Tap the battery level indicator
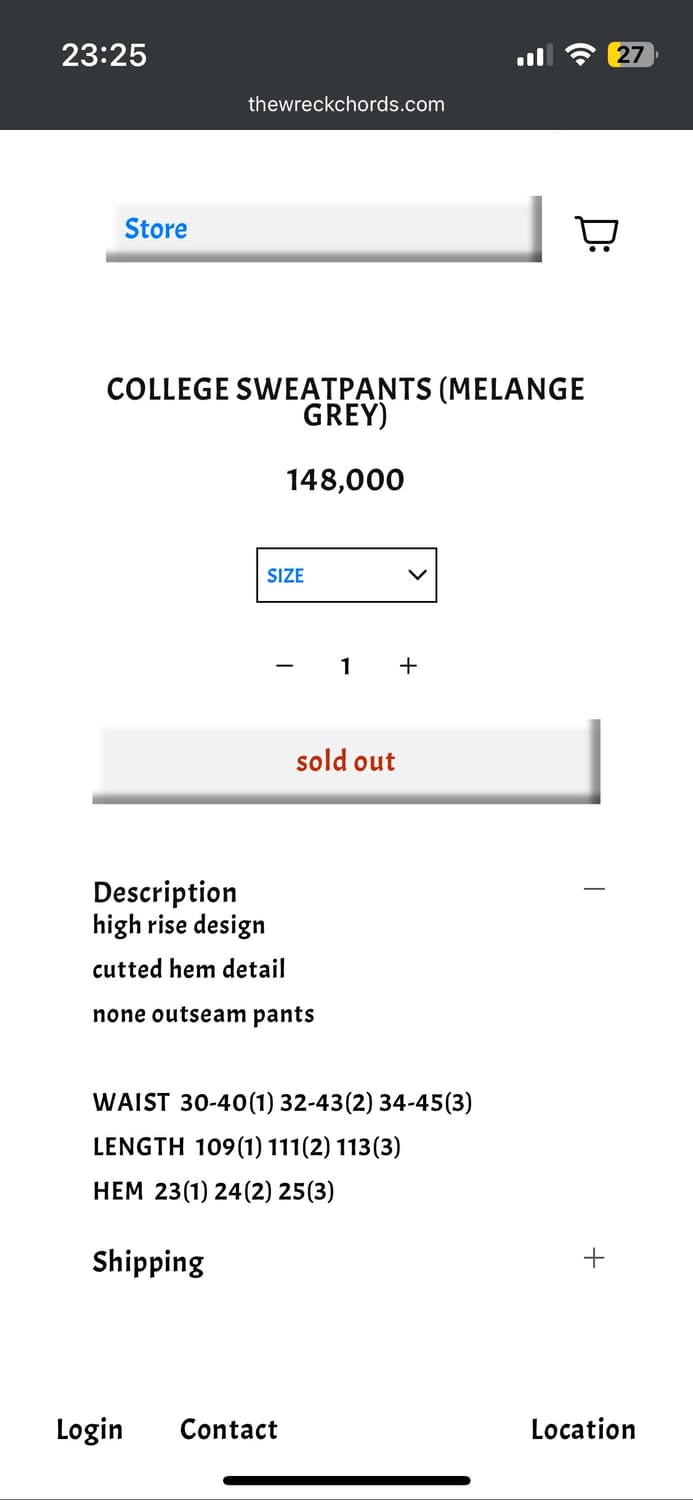 631,55
